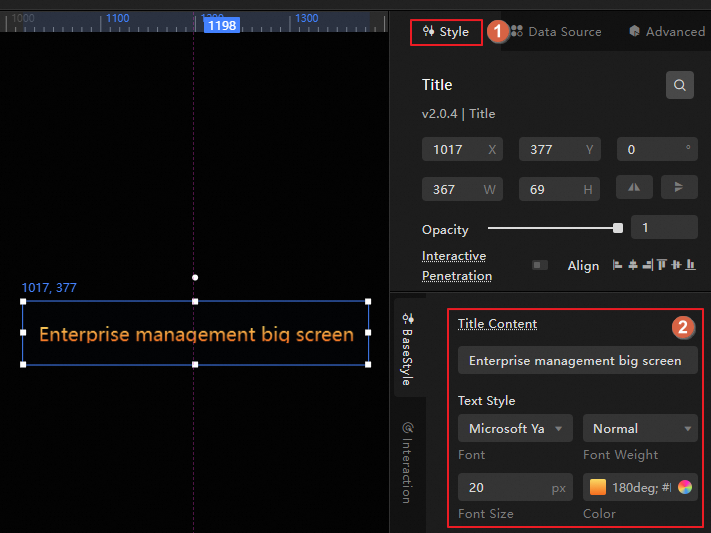This screenshot has height=533, width=711.
Task: Click the bottom-right resize handle
Action: coord(368,364)
